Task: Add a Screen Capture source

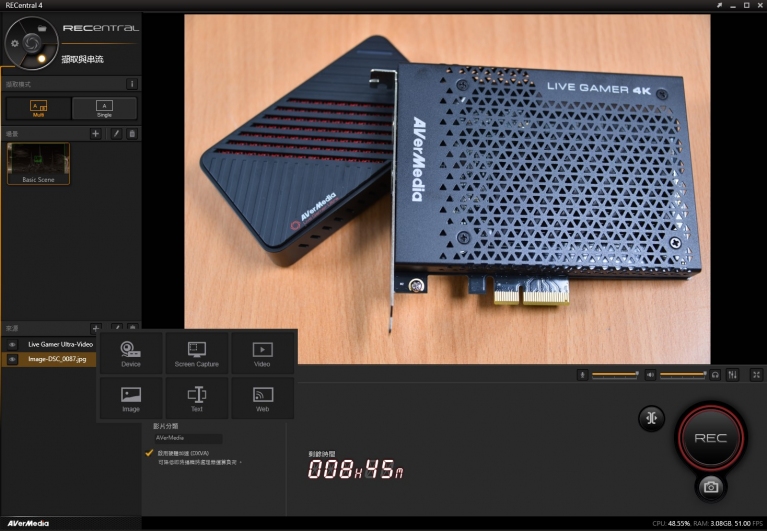Action: click(x=197, y=354)
